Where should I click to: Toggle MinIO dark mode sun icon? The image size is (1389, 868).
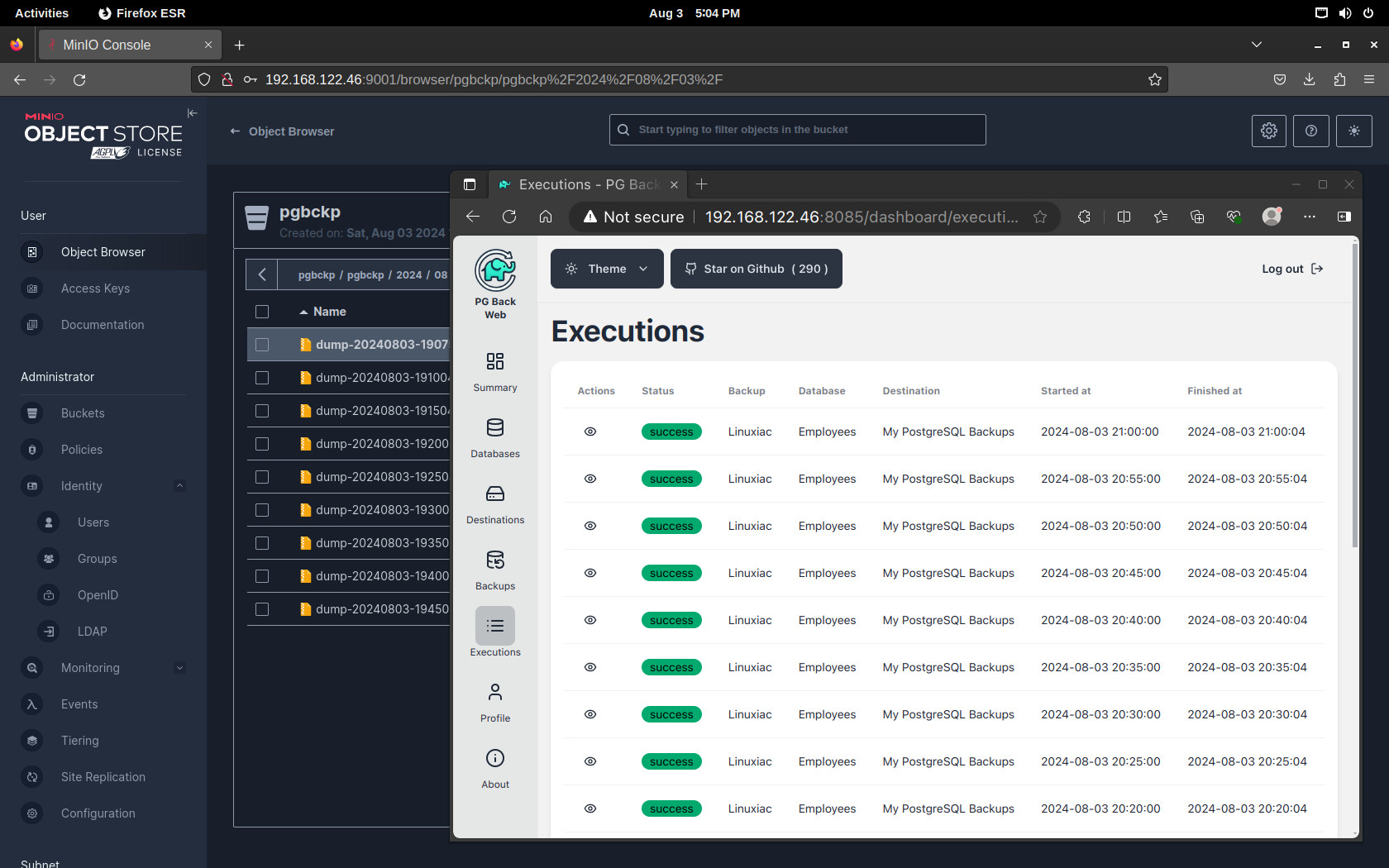1354,131
